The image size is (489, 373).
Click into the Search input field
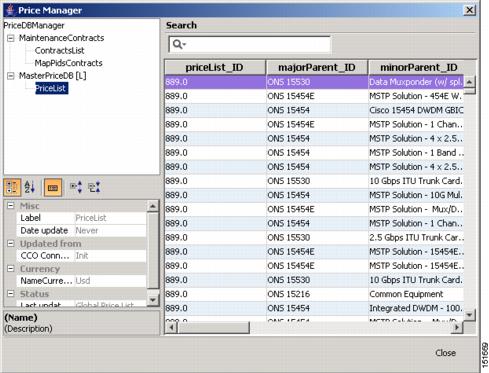click(250, 44)
